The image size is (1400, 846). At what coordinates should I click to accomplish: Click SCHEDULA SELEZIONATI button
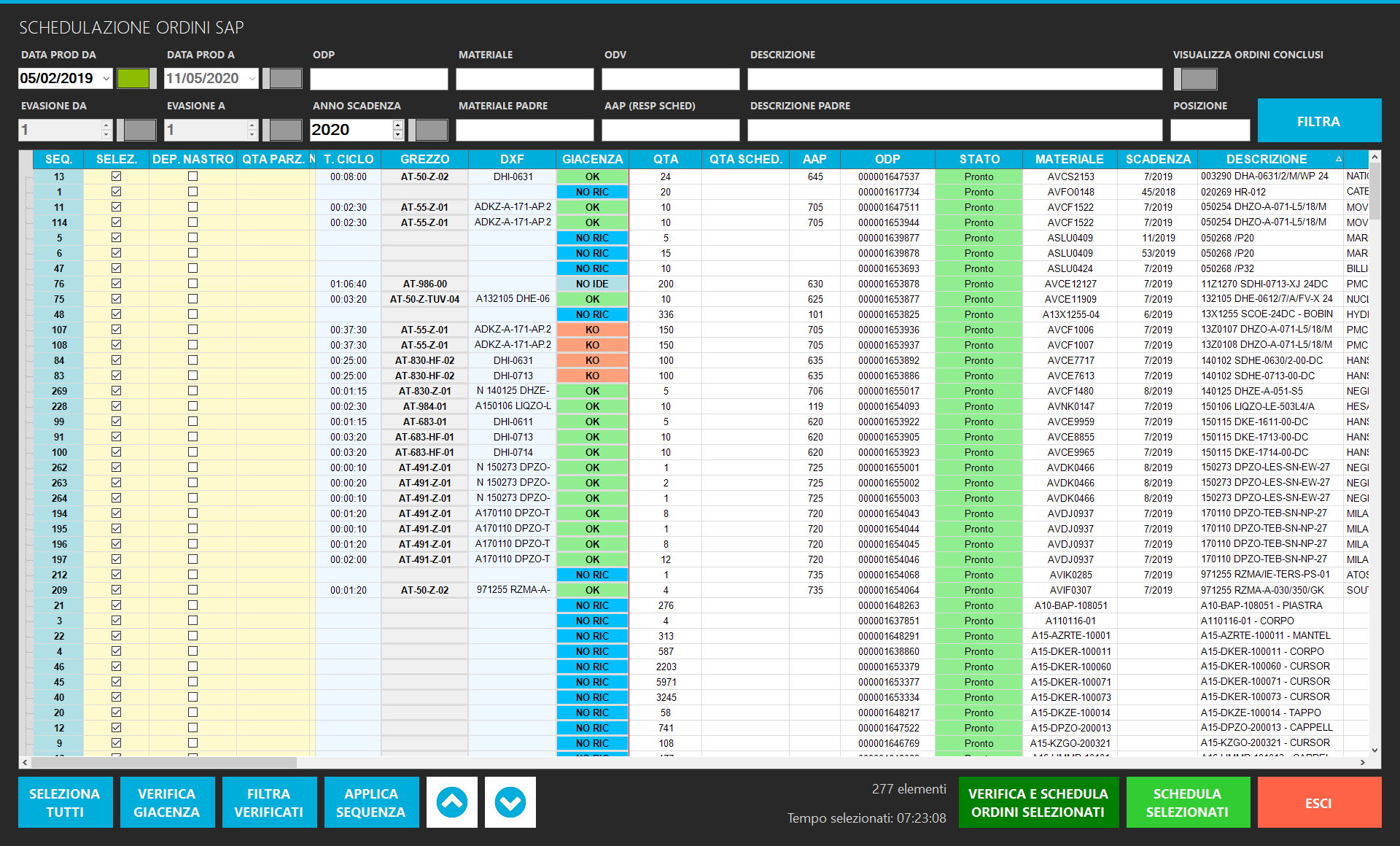pos(1188,802)
